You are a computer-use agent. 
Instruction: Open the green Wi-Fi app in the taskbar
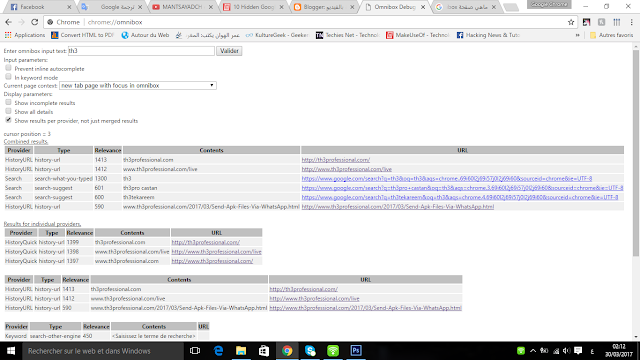pyautogui.click(x=333, y=351)
